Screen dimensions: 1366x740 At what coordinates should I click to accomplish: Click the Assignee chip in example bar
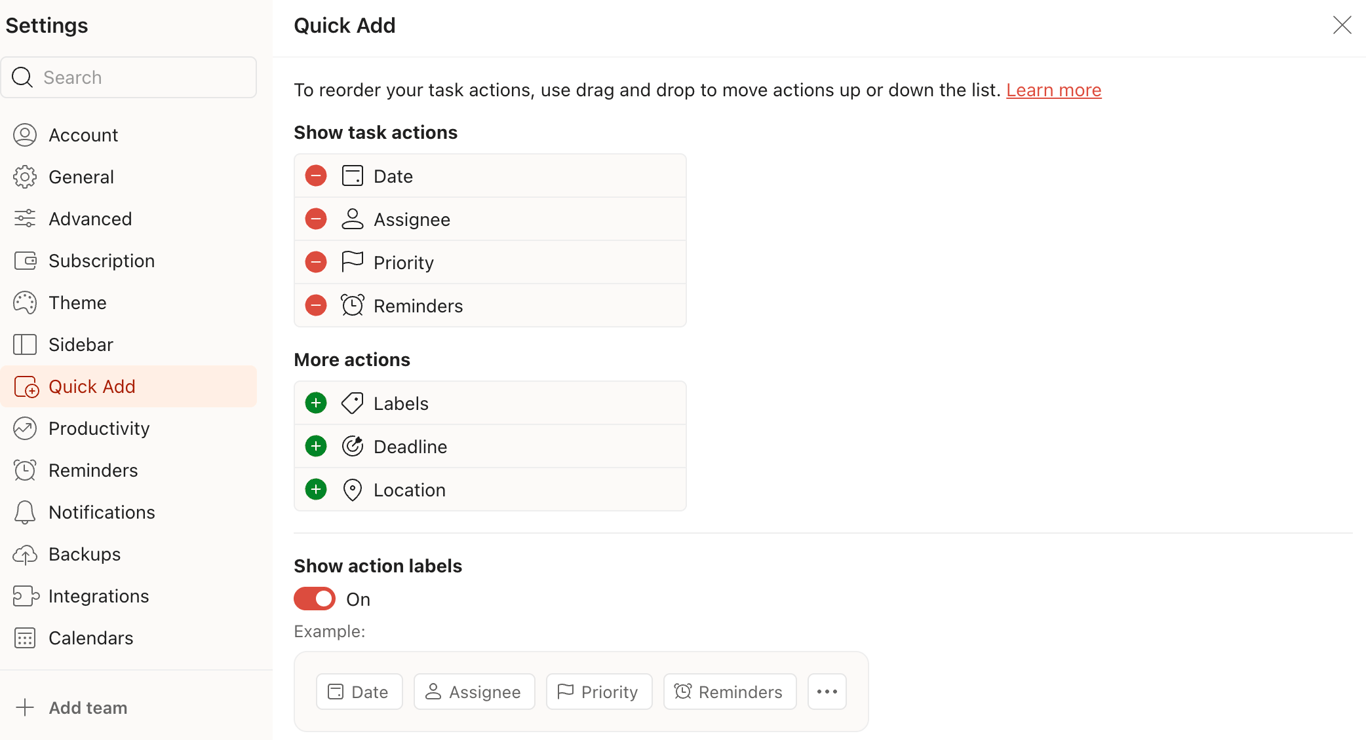474,692
